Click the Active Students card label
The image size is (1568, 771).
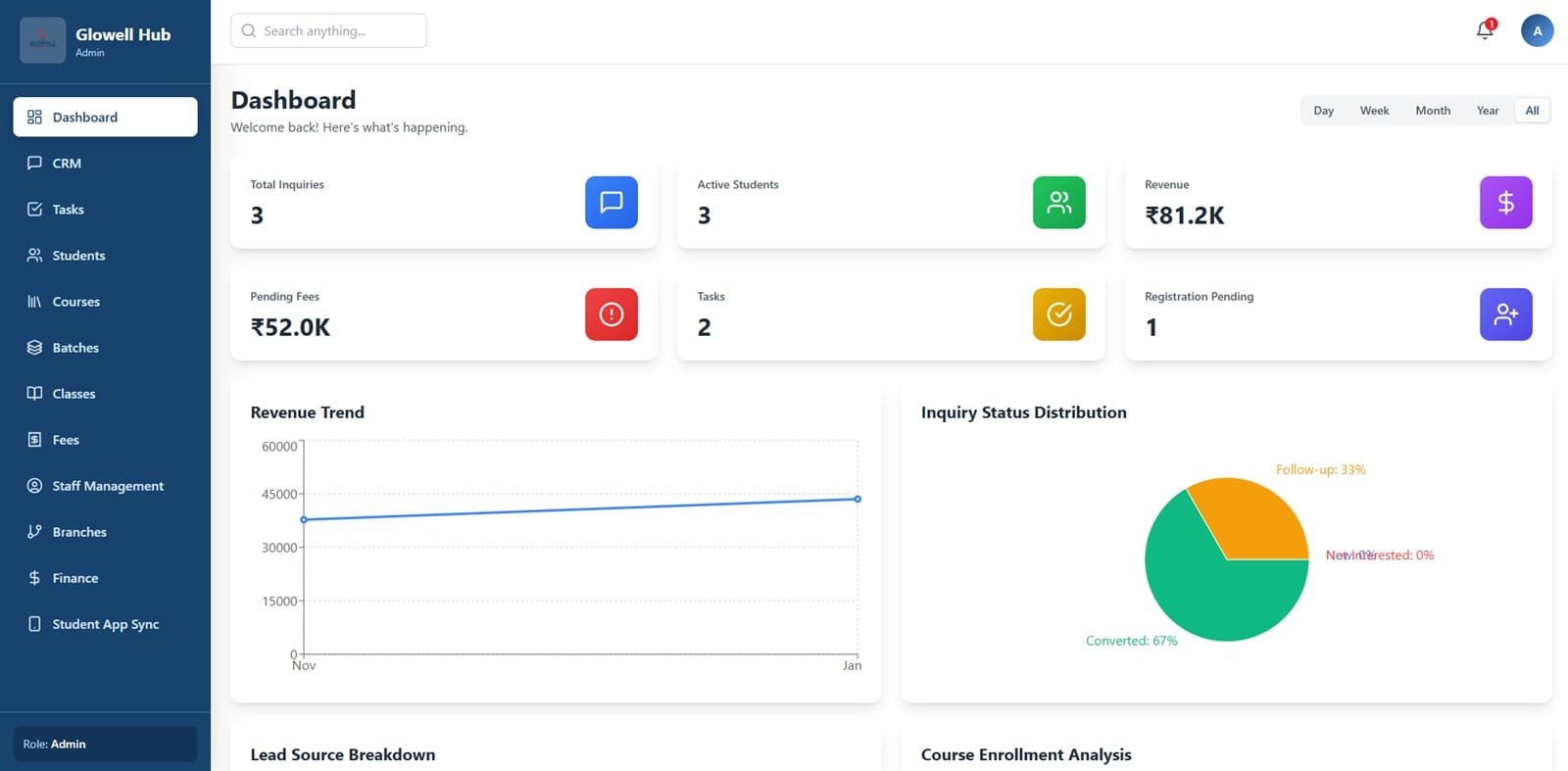(x=738, y=184)
